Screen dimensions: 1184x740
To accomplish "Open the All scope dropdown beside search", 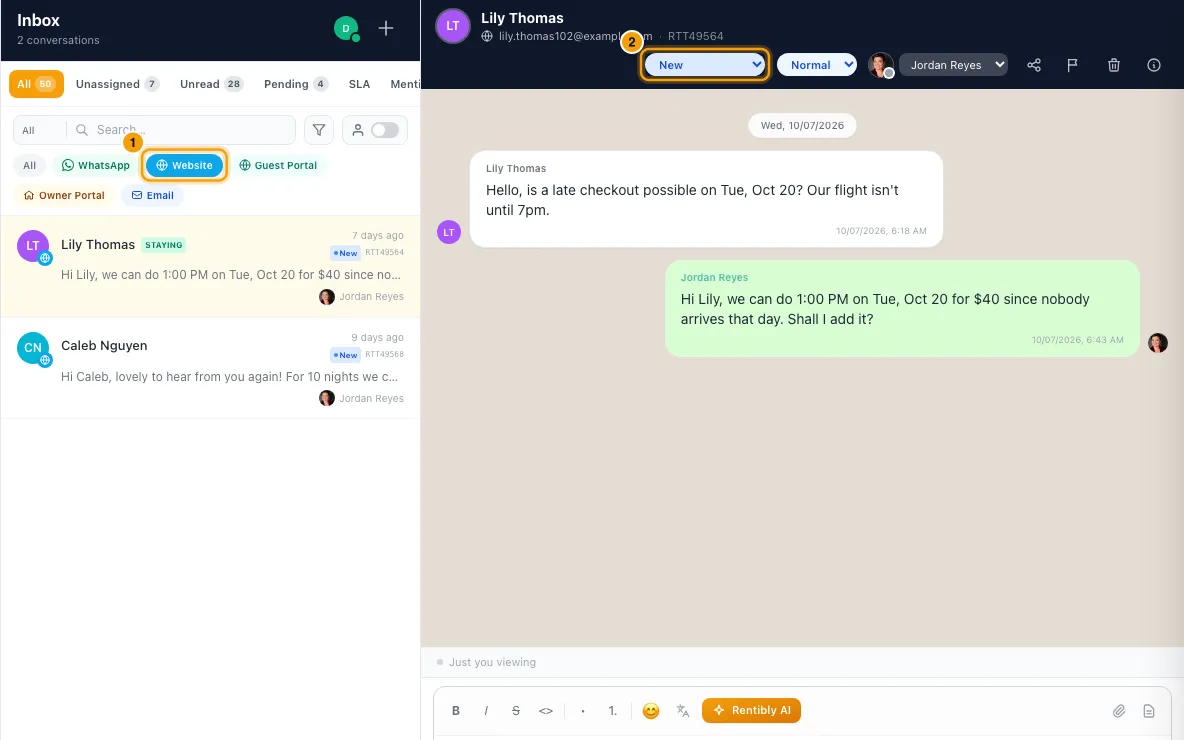I will click(x=40, y=130).
